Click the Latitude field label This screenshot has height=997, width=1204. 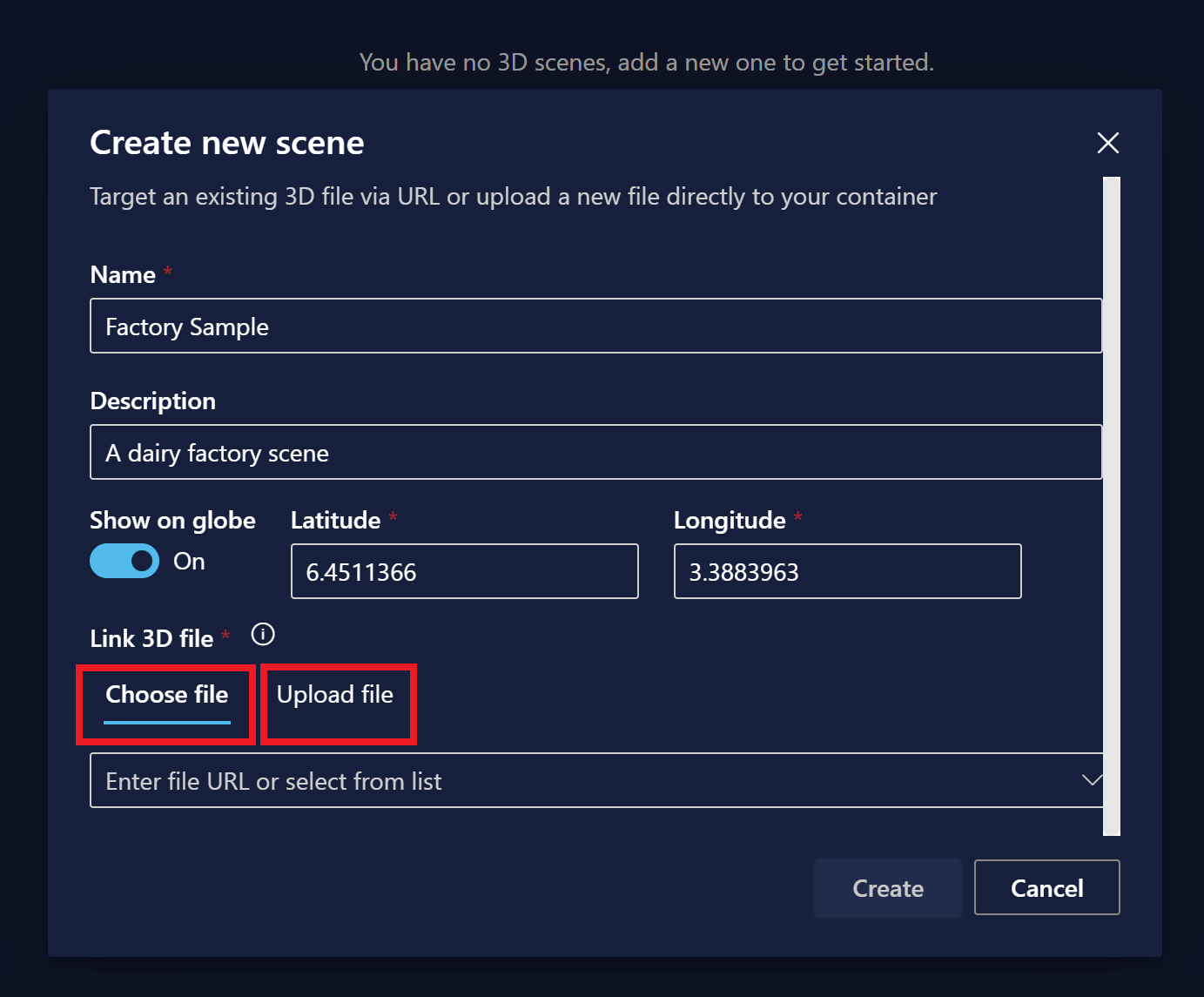[336, 521]
